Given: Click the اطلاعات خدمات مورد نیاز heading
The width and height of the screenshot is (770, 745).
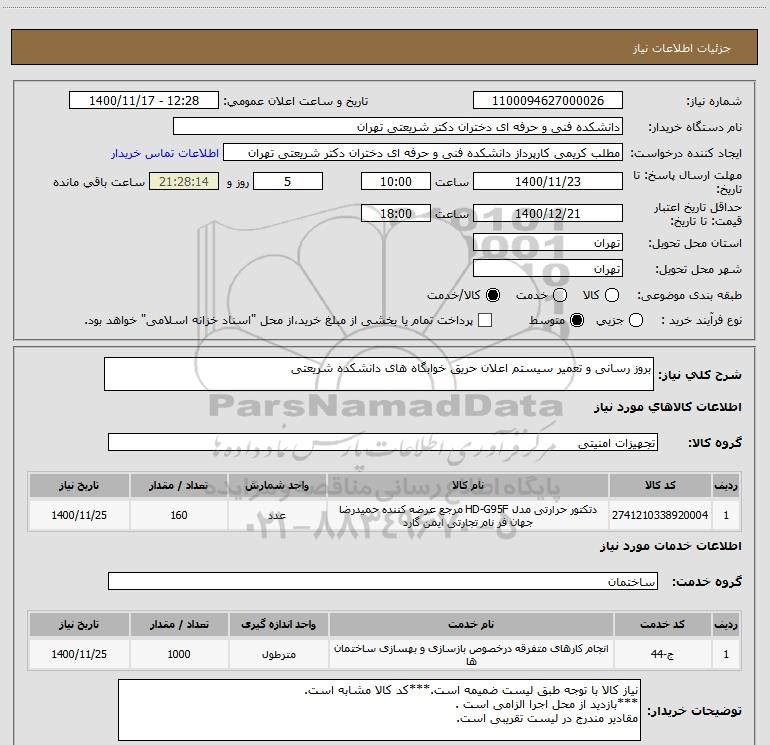Looking at the screenshot, I should pos(670,546).
